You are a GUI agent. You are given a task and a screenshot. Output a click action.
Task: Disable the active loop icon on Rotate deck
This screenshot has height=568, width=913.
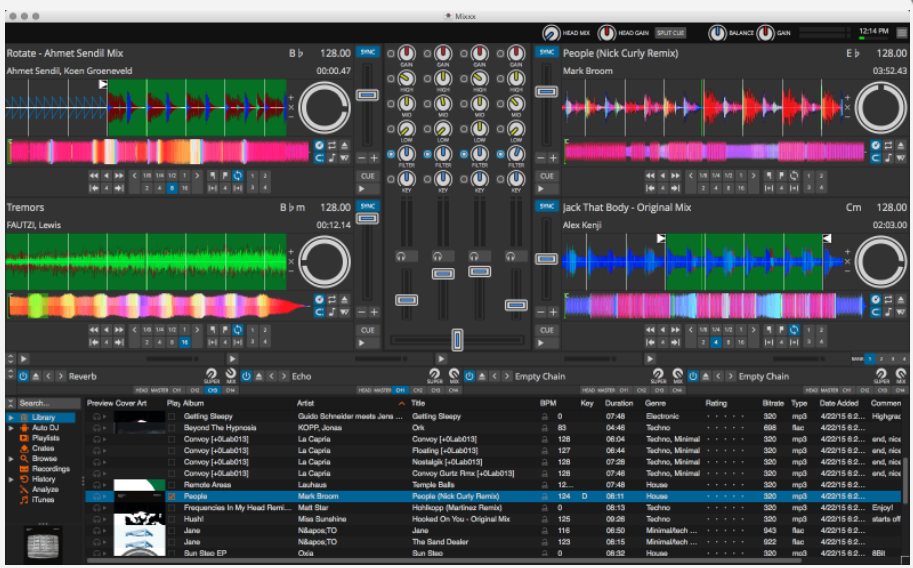click(x=238, y=175)
